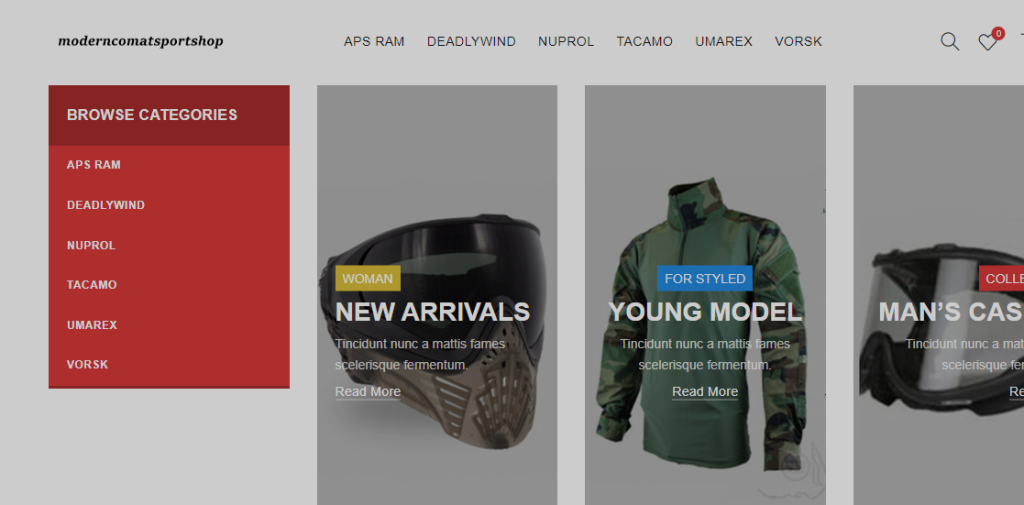This screenshot has height=505, width=1024.
Task: Open the search magnifier icon
Action: [x=950, y=41]
